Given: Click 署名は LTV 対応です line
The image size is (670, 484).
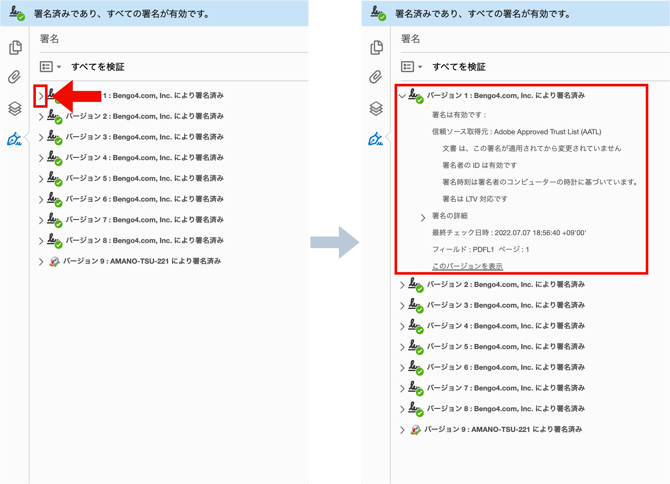Looking at the screenshot, I should pyautogui.click(x=475, y=199).
